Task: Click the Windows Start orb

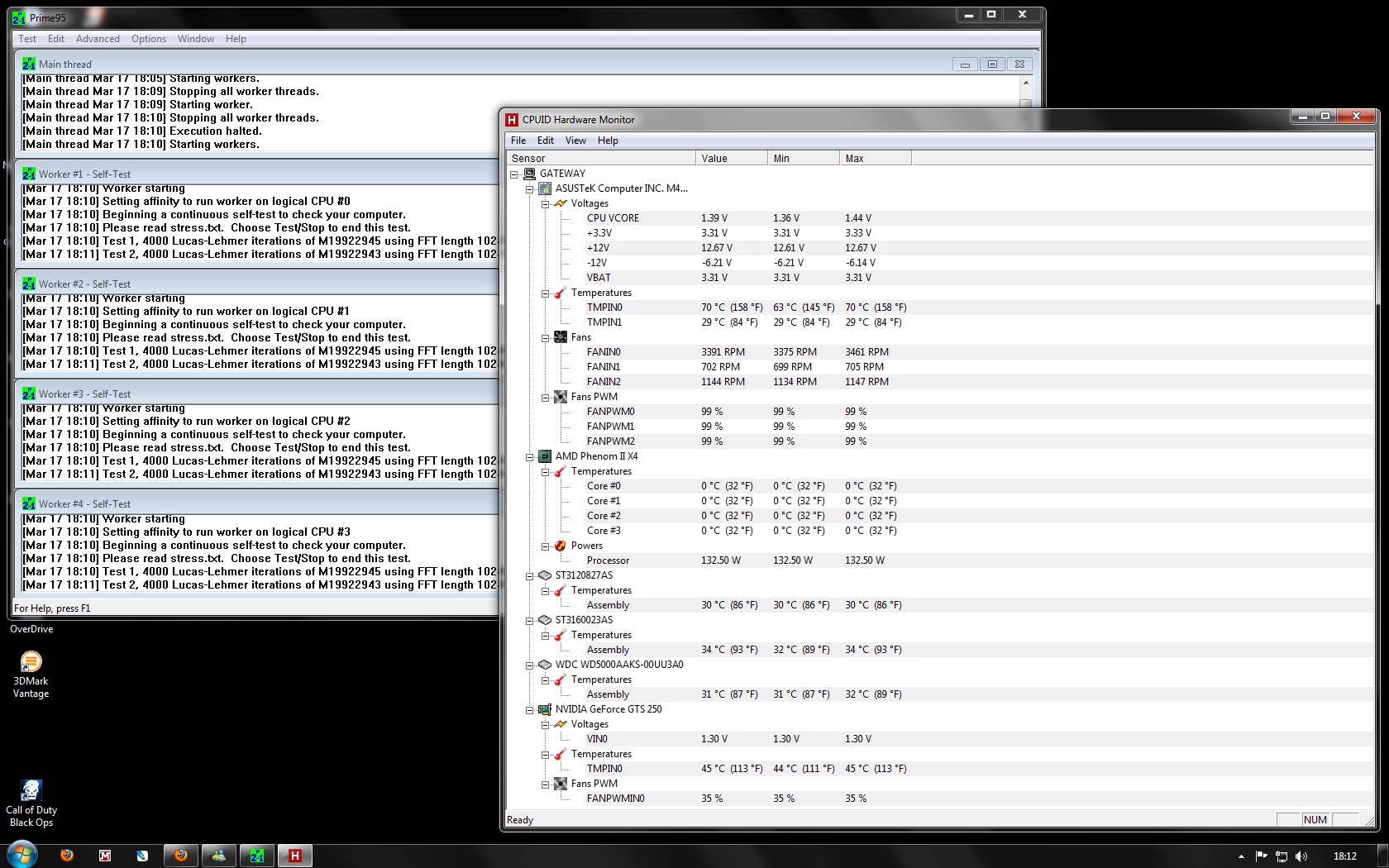Action: point(21,854)
